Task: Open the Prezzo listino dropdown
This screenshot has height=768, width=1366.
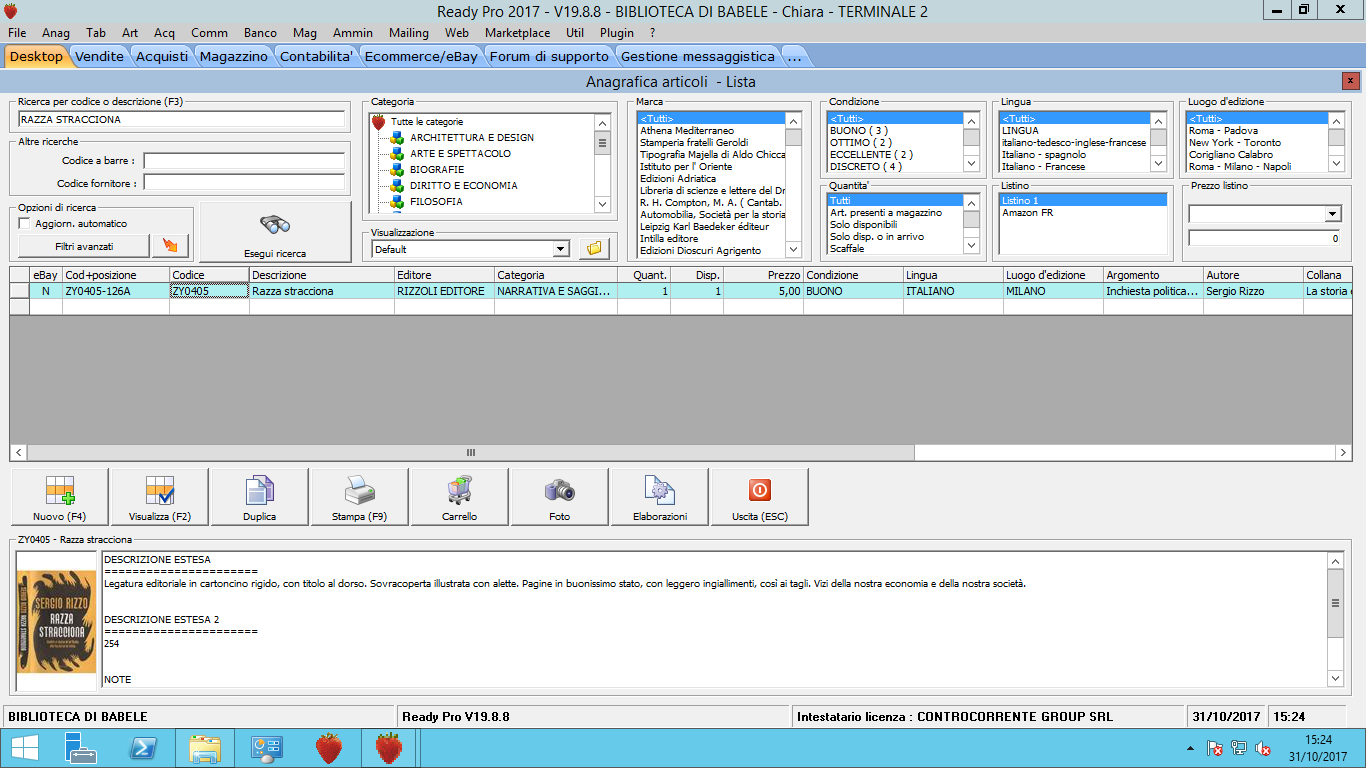Action: [1332, 214]
